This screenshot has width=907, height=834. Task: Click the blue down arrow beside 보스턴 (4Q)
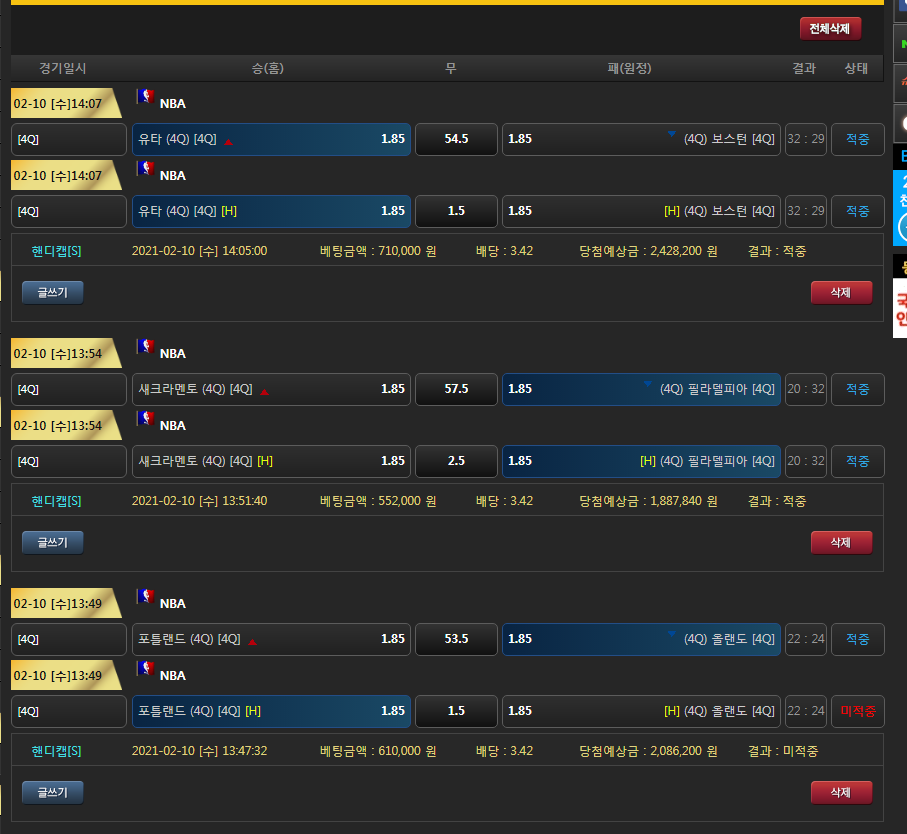coord(672,134)
